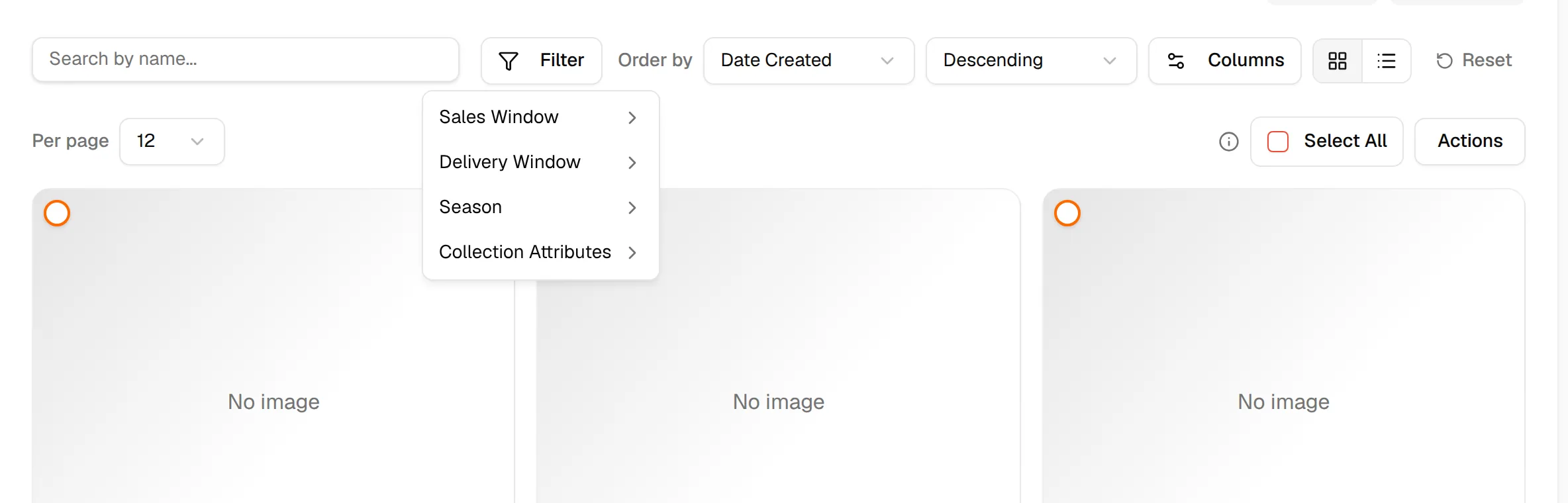Select the third card's orange circle
Viewport: 1568px width, 503px height.
point(1067,213)
